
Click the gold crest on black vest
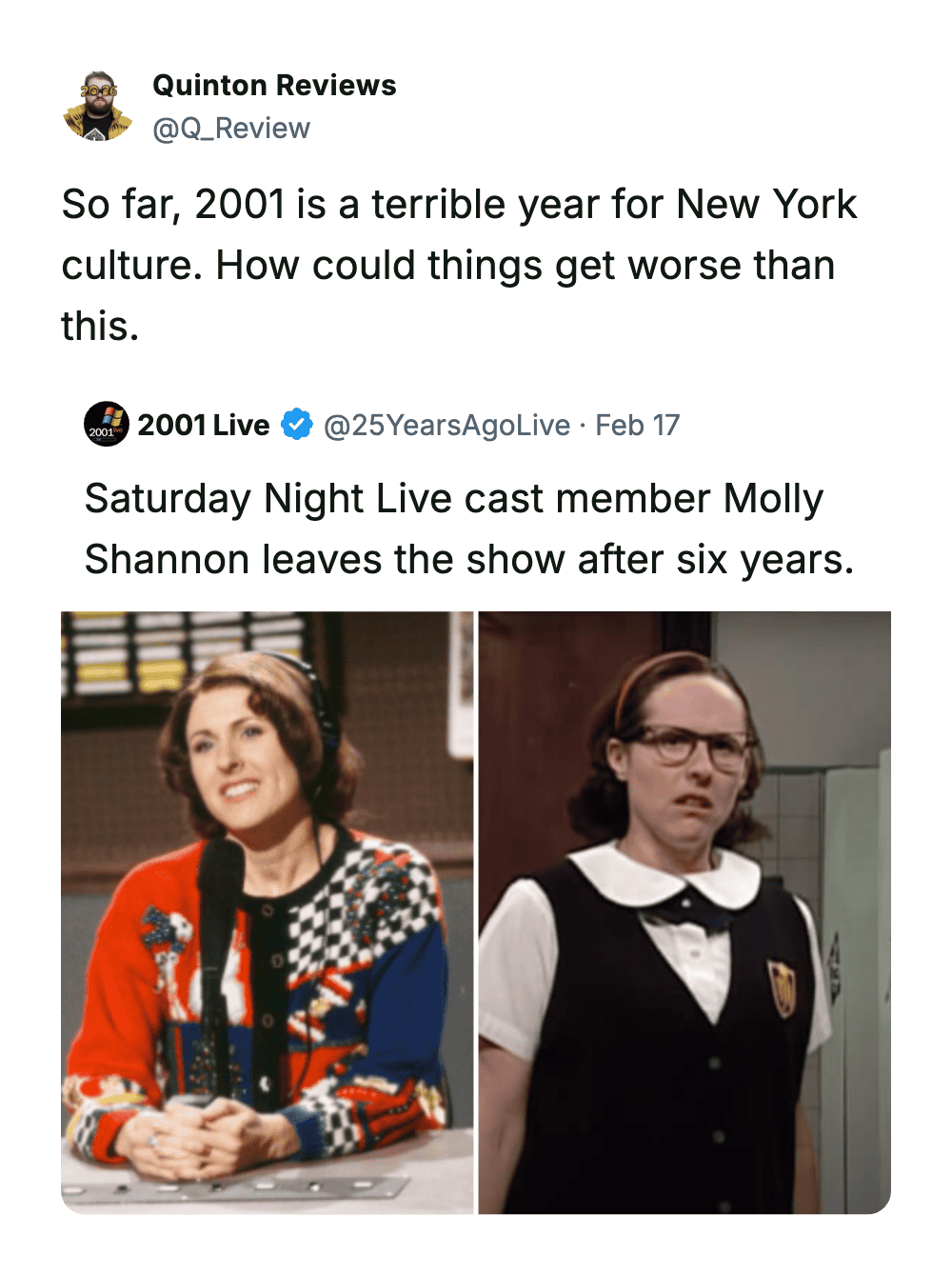tap(783, 987)
